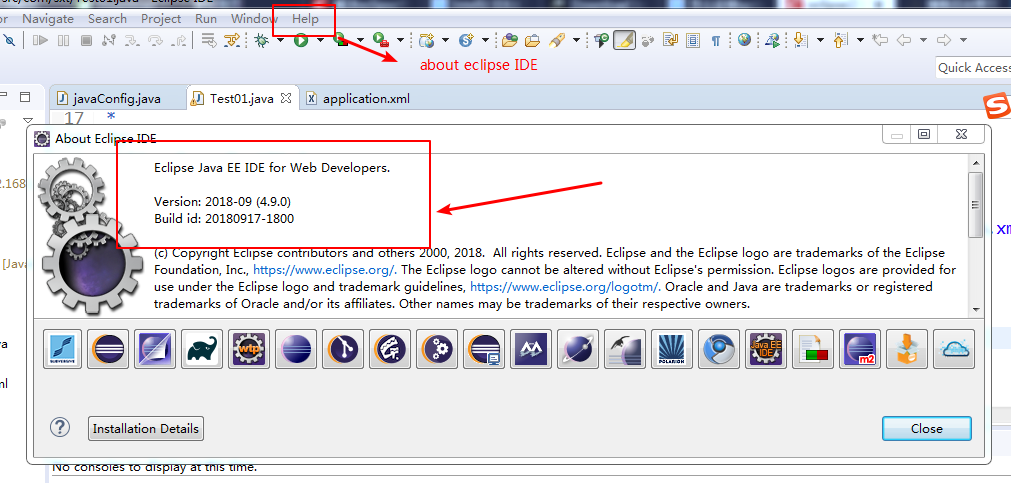1011x483 pixels.
Task: Click the Close button in About dialog
Action: [927, 429]
